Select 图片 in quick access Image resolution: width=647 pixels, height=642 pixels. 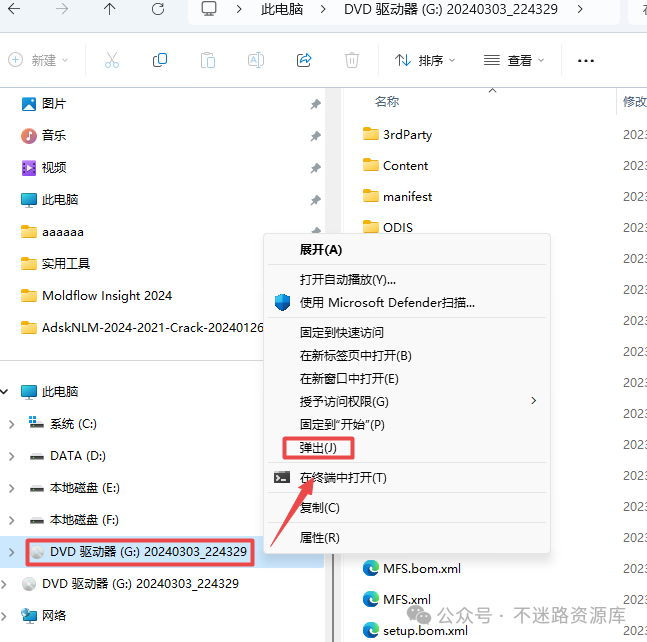(43, 104)
